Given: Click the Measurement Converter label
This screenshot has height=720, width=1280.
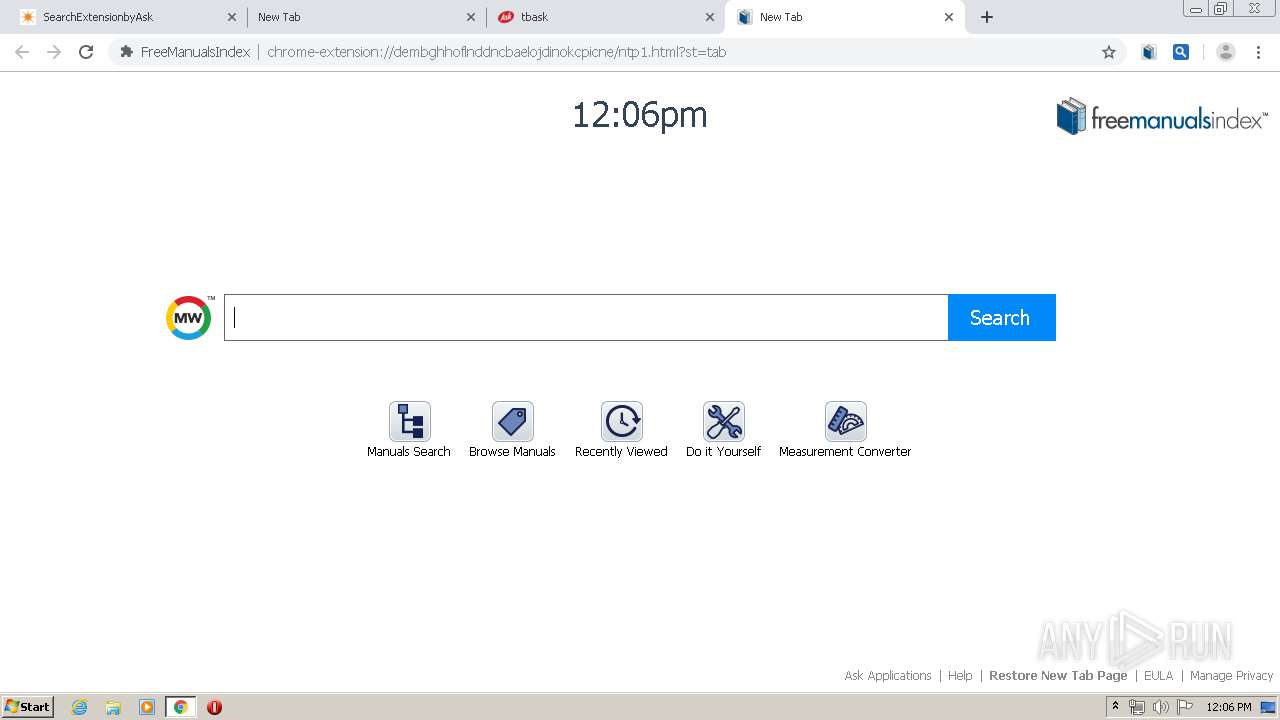Looking at the screenshot, I should pyautogui.click(x=845, y=452).
